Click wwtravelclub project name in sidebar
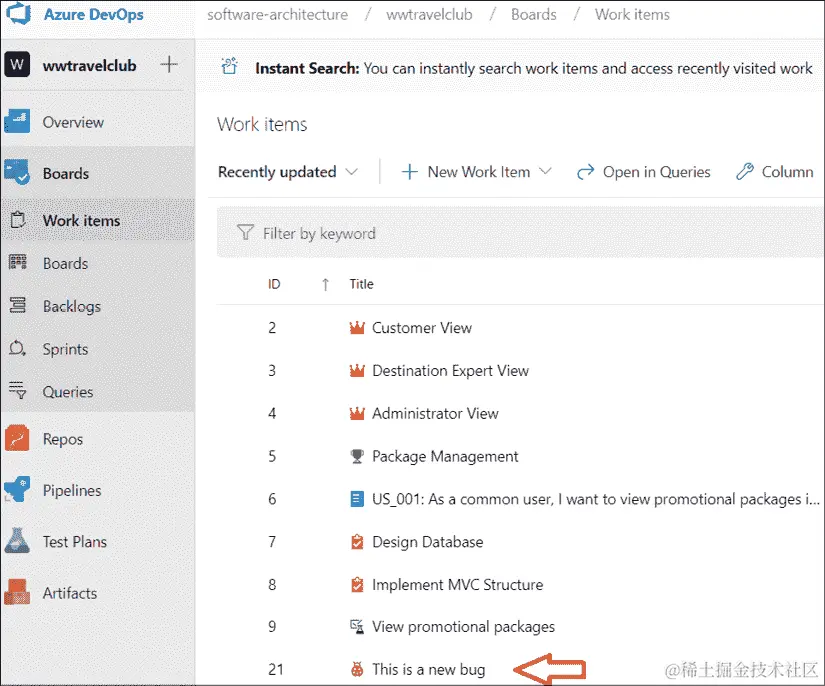Screen dimensions: 825x686 point(89,65)
